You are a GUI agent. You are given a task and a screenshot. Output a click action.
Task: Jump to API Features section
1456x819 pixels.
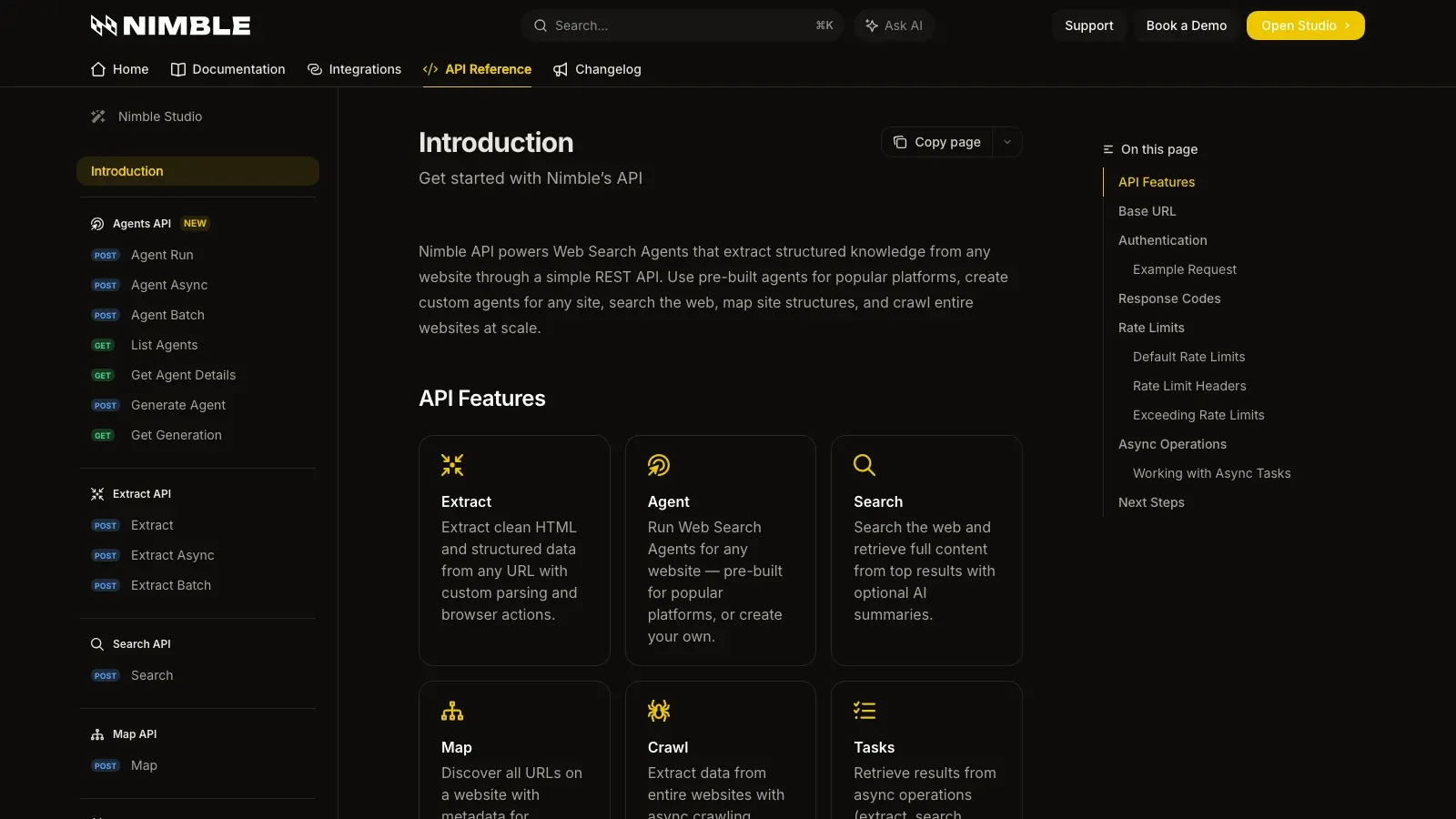pos(1157,182)
